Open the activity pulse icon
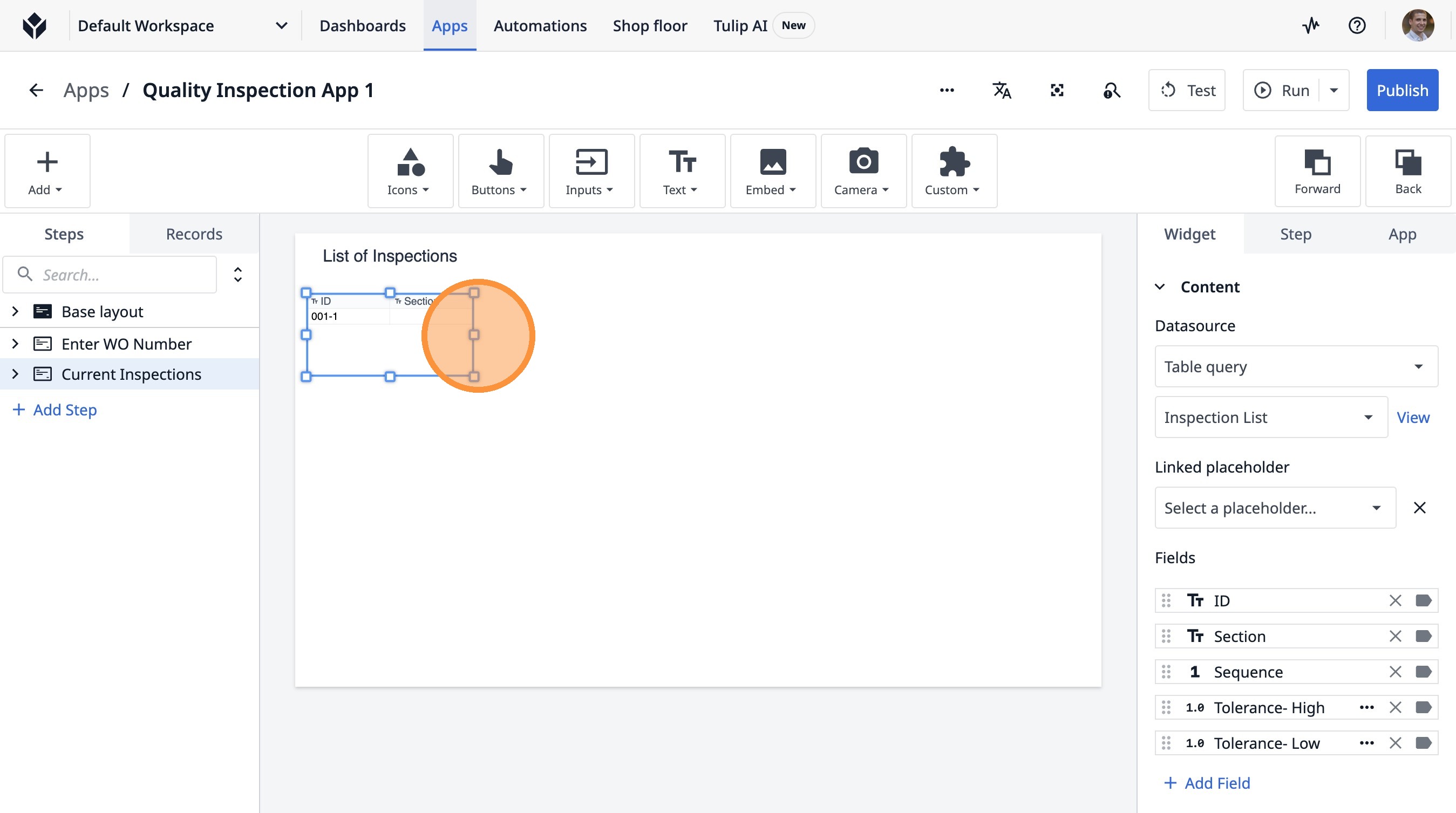The image size is (1456, 813). [x=1311, y=25]
